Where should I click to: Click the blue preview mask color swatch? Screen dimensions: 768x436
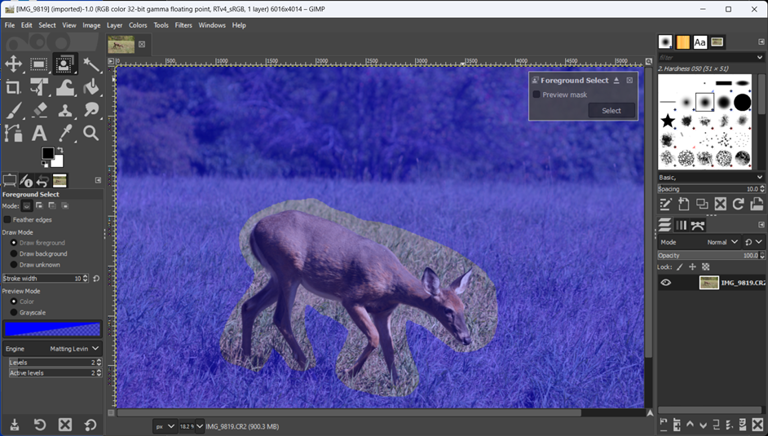[52, 329]
